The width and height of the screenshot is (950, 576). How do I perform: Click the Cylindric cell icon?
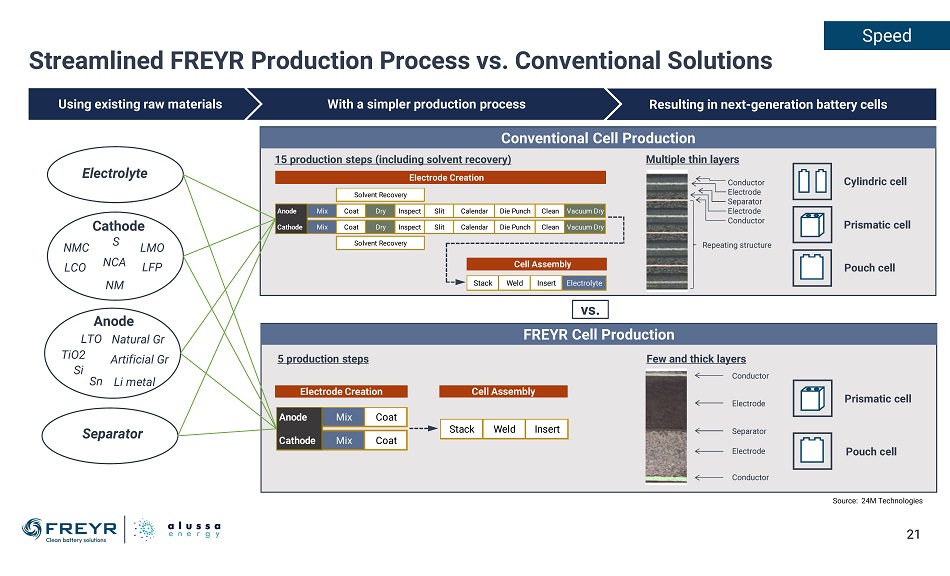[x=815, y=181]
